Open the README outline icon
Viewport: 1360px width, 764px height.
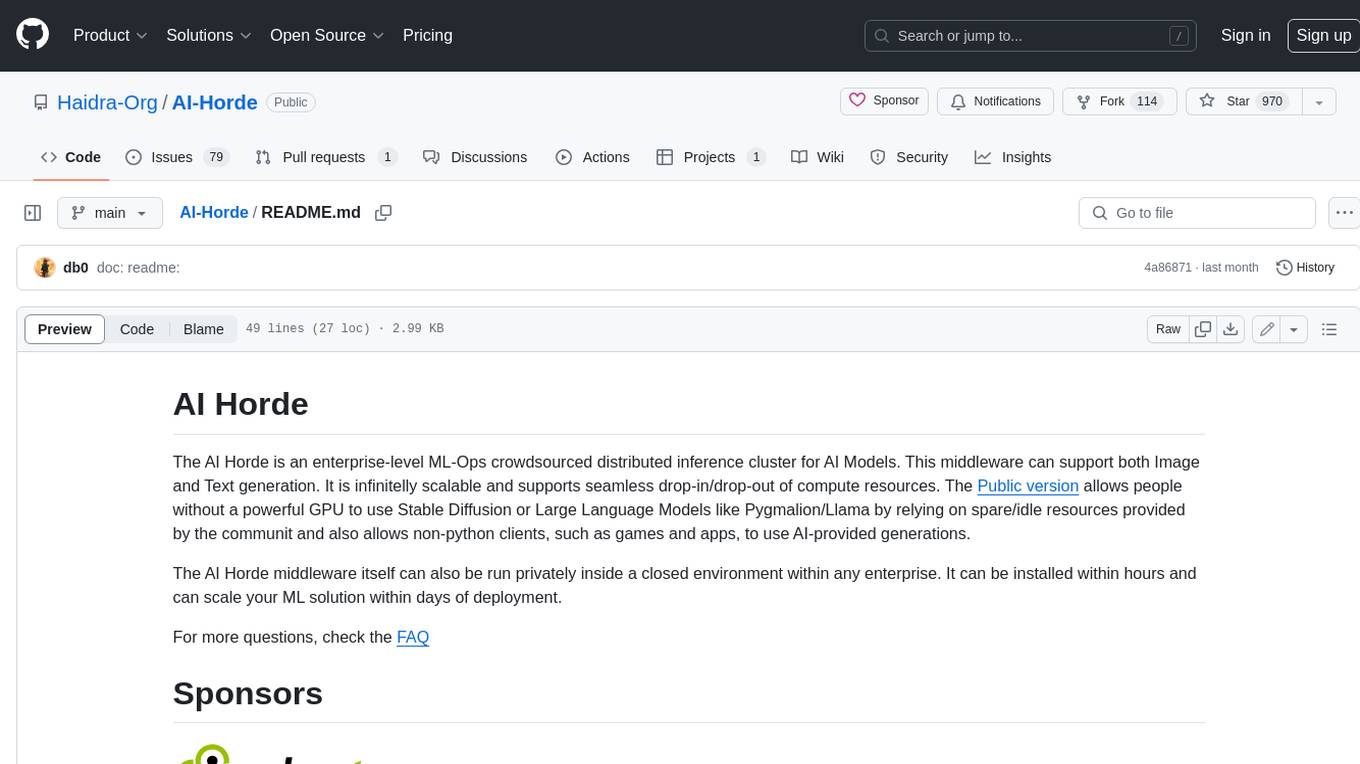click(1329, 329)
